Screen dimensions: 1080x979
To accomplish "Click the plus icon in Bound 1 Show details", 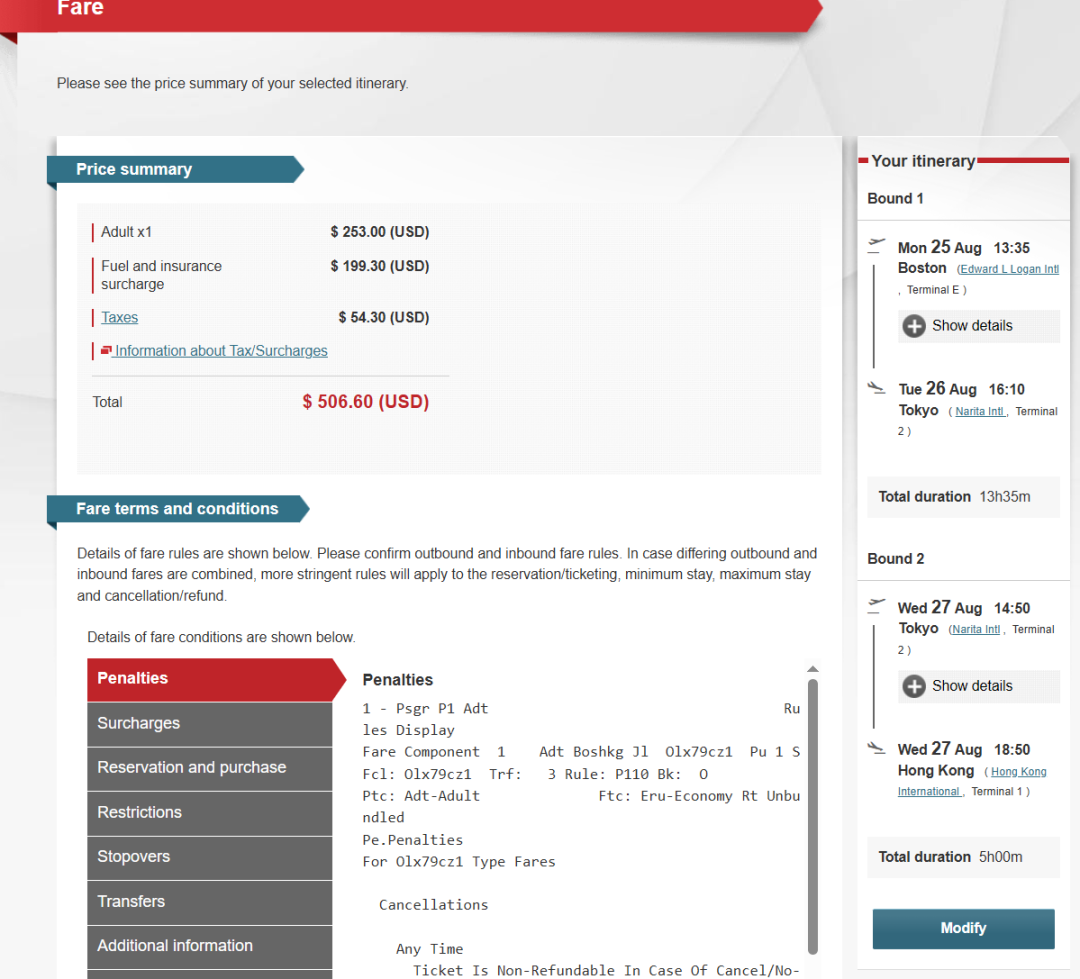I will pyautogui.click(x=914, y=326).
